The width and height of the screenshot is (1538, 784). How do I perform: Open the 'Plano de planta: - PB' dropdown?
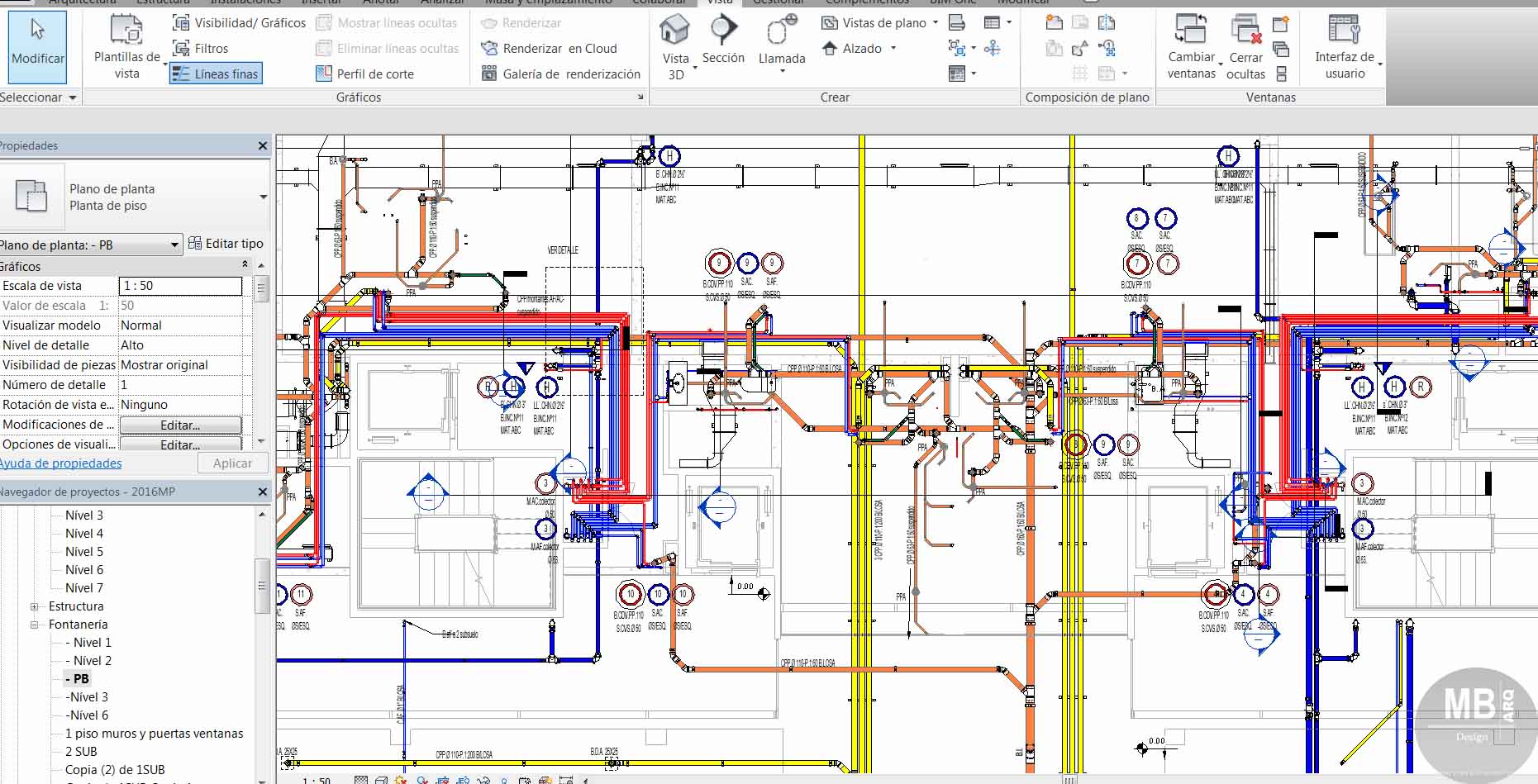coord(91,245)
